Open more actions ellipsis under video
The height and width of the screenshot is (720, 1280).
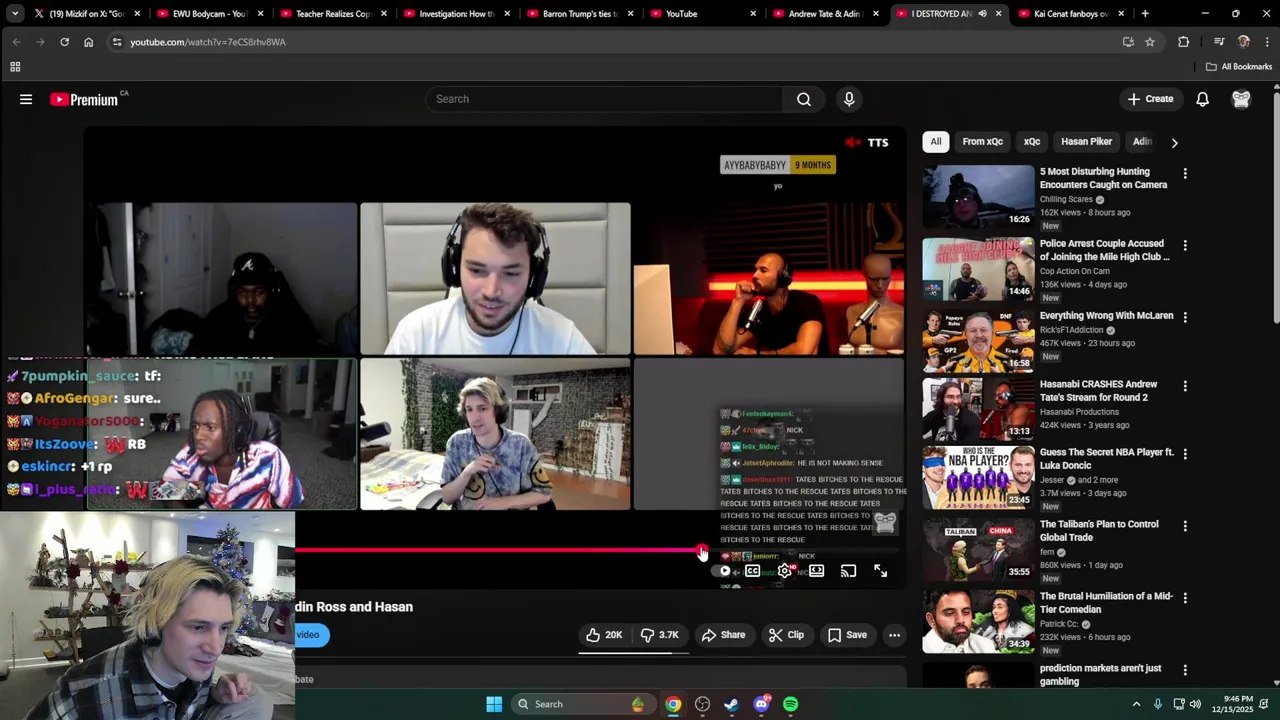tap(895, 635)
